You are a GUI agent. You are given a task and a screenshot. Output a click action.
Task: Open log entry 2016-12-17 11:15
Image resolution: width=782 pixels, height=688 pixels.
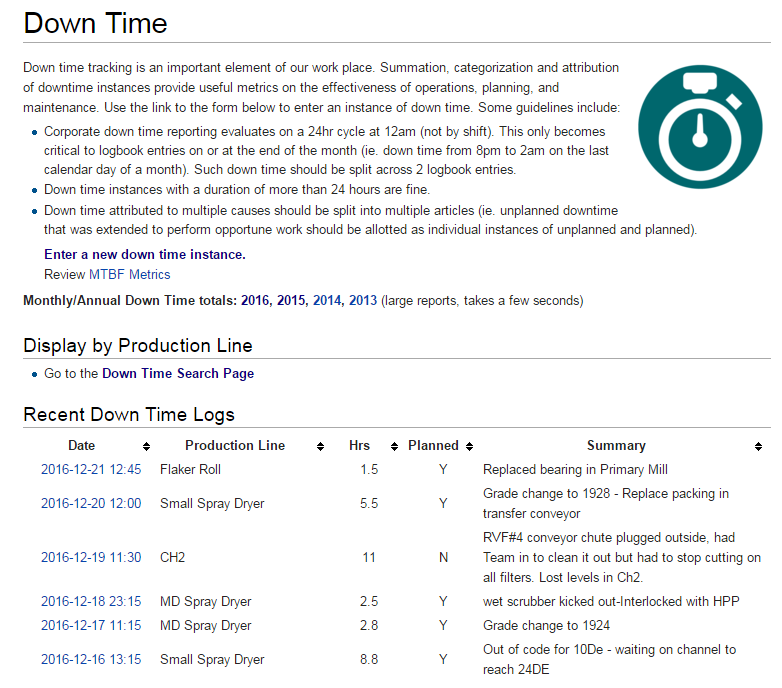tap(91, 625)
